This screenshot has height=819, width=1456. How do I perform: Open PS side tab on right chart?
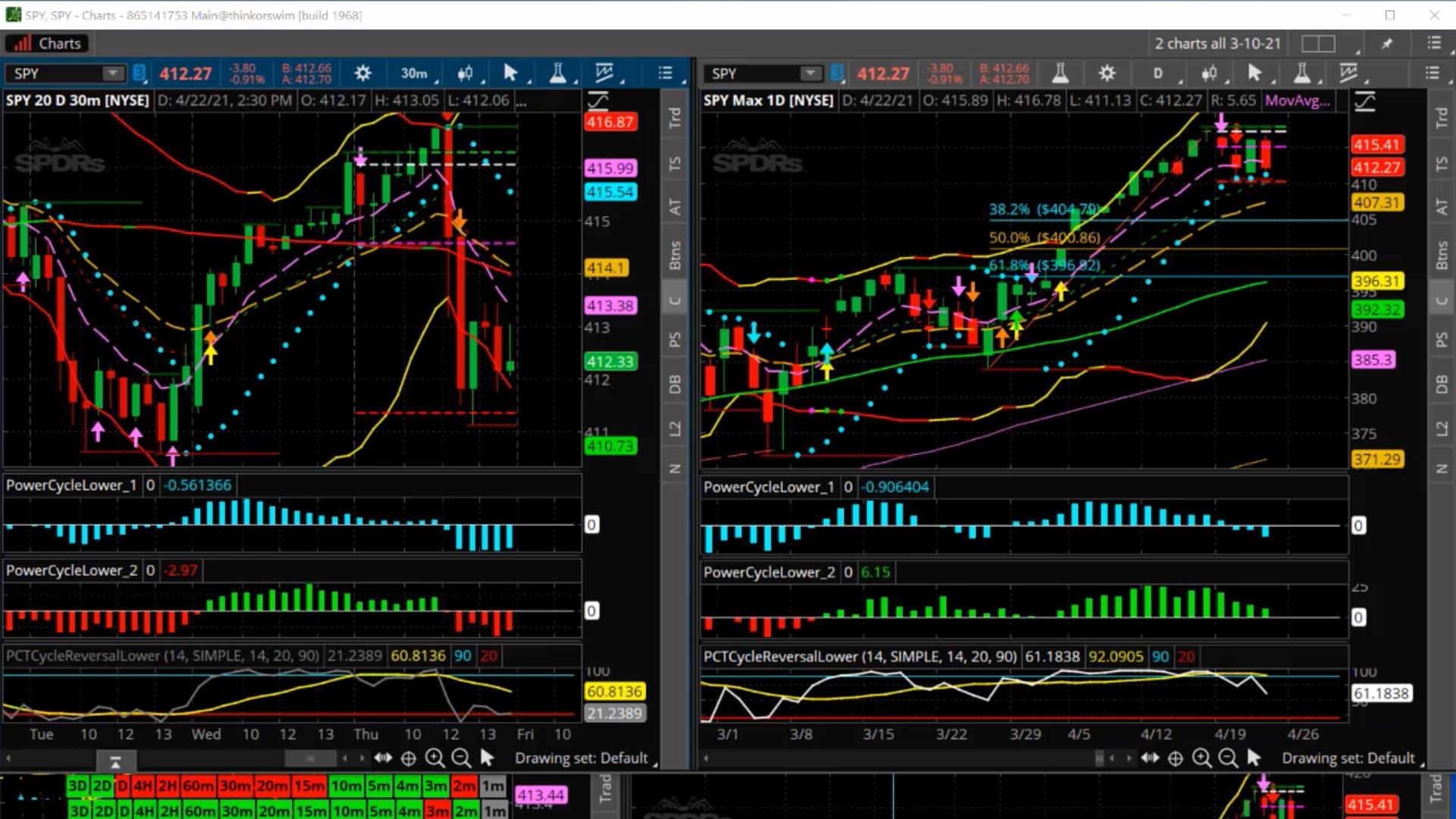point(1442,340)
